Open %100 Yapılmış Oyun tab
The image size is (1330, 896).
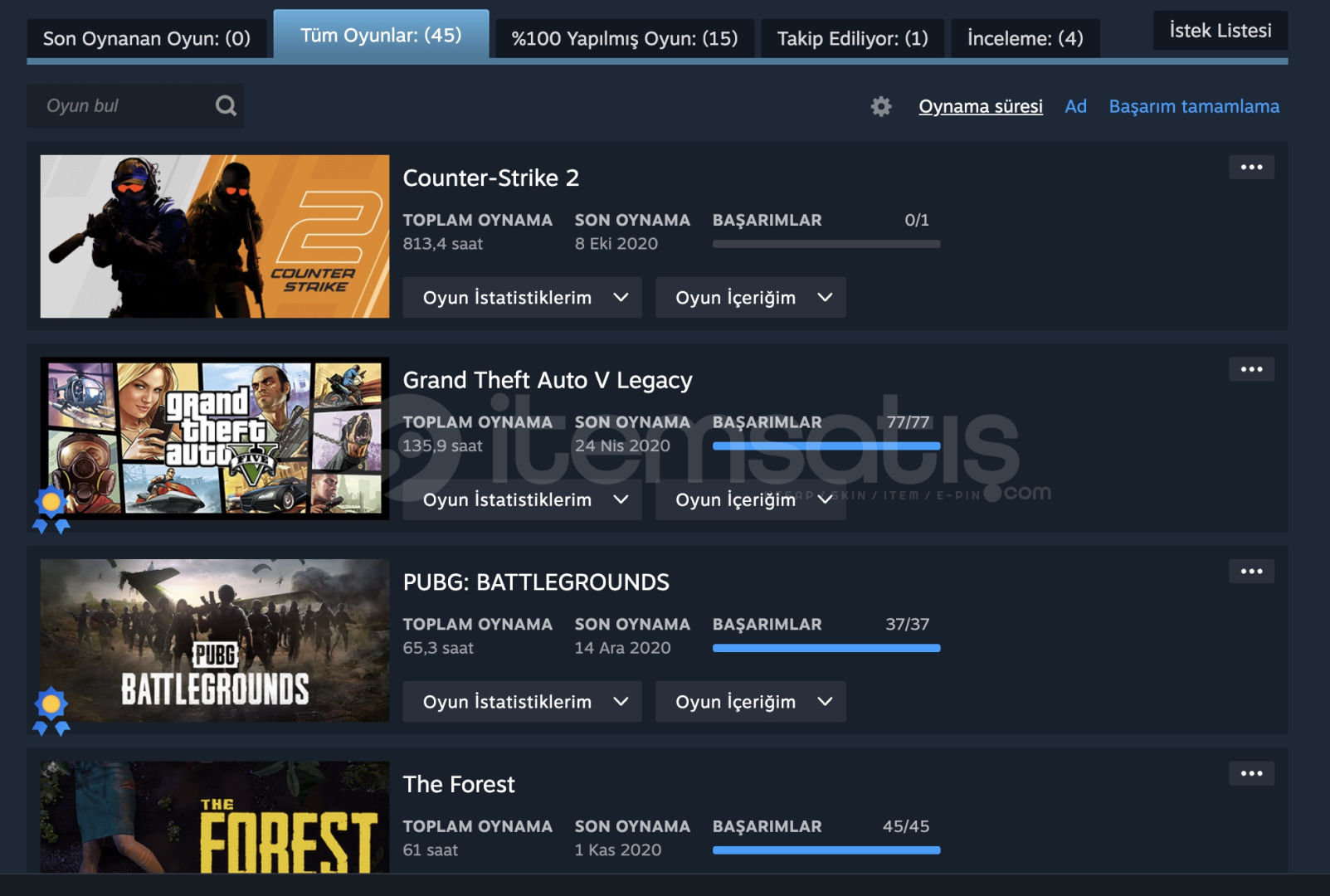coord(625,38)
